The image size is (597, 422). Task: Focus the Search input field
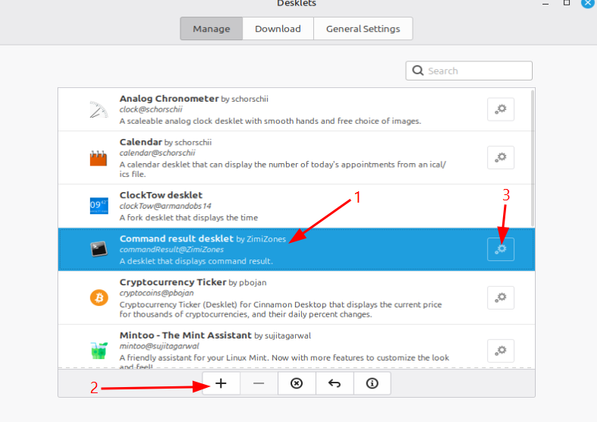coord(469,70)
